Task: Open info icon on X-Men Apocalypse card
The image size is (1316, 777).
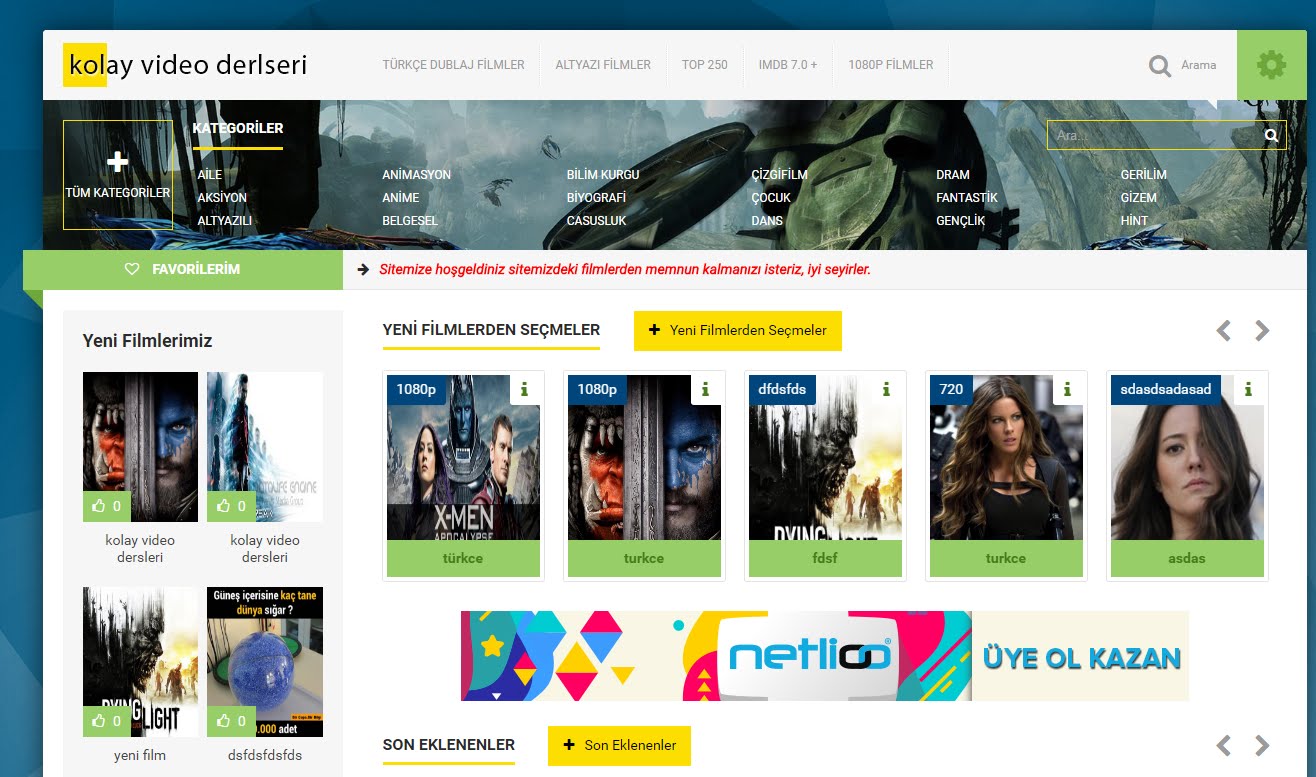Action: pos(526,390)
